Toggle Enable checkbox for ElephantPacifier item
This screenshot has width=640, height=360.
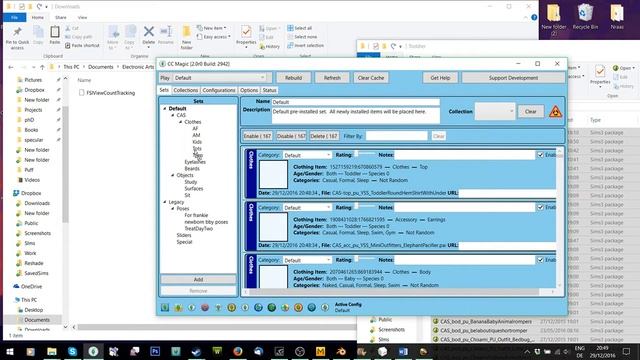(x=540, y=207)
